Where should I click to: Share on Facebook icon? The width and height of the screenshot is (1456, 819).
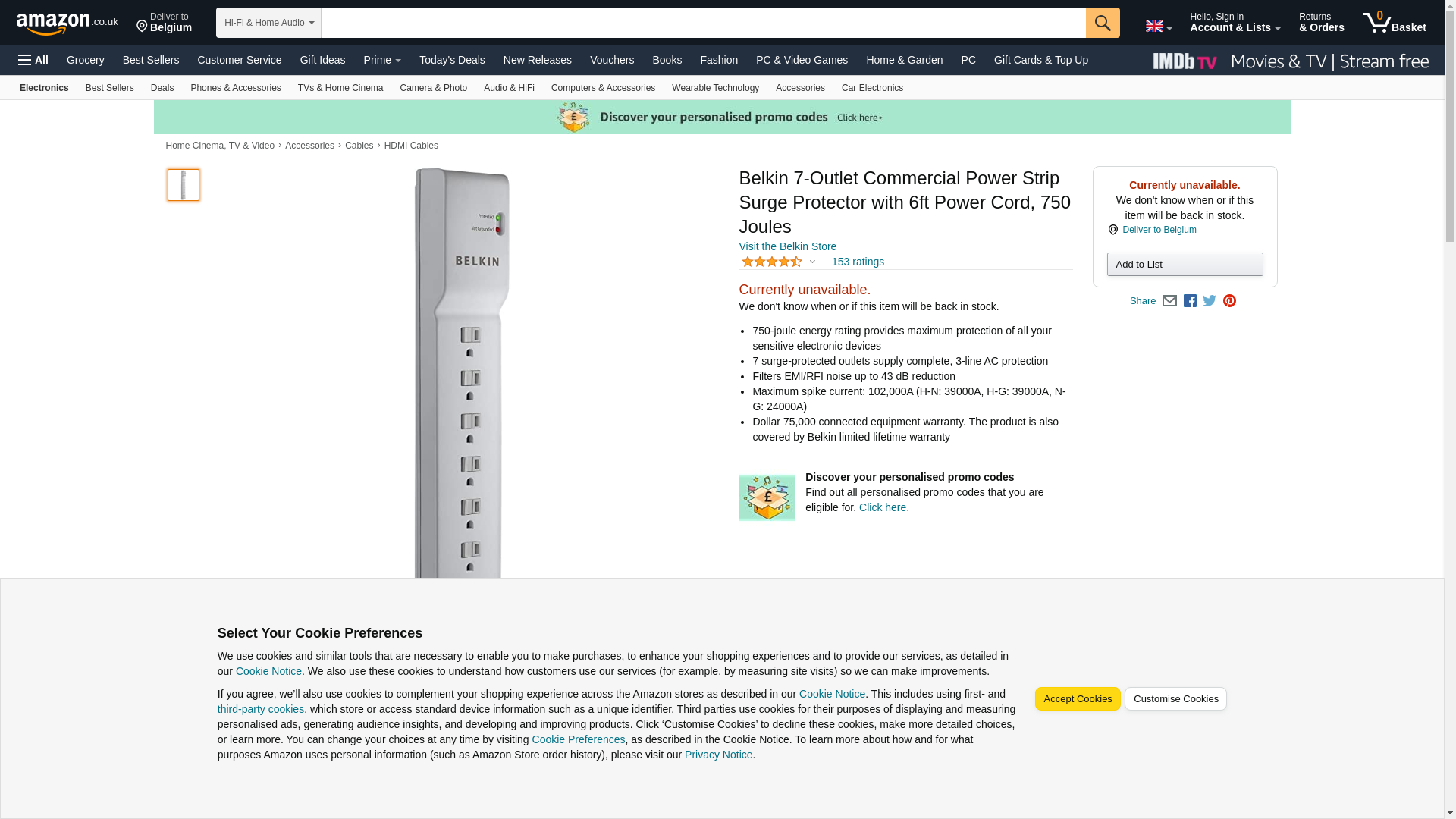1190,301
